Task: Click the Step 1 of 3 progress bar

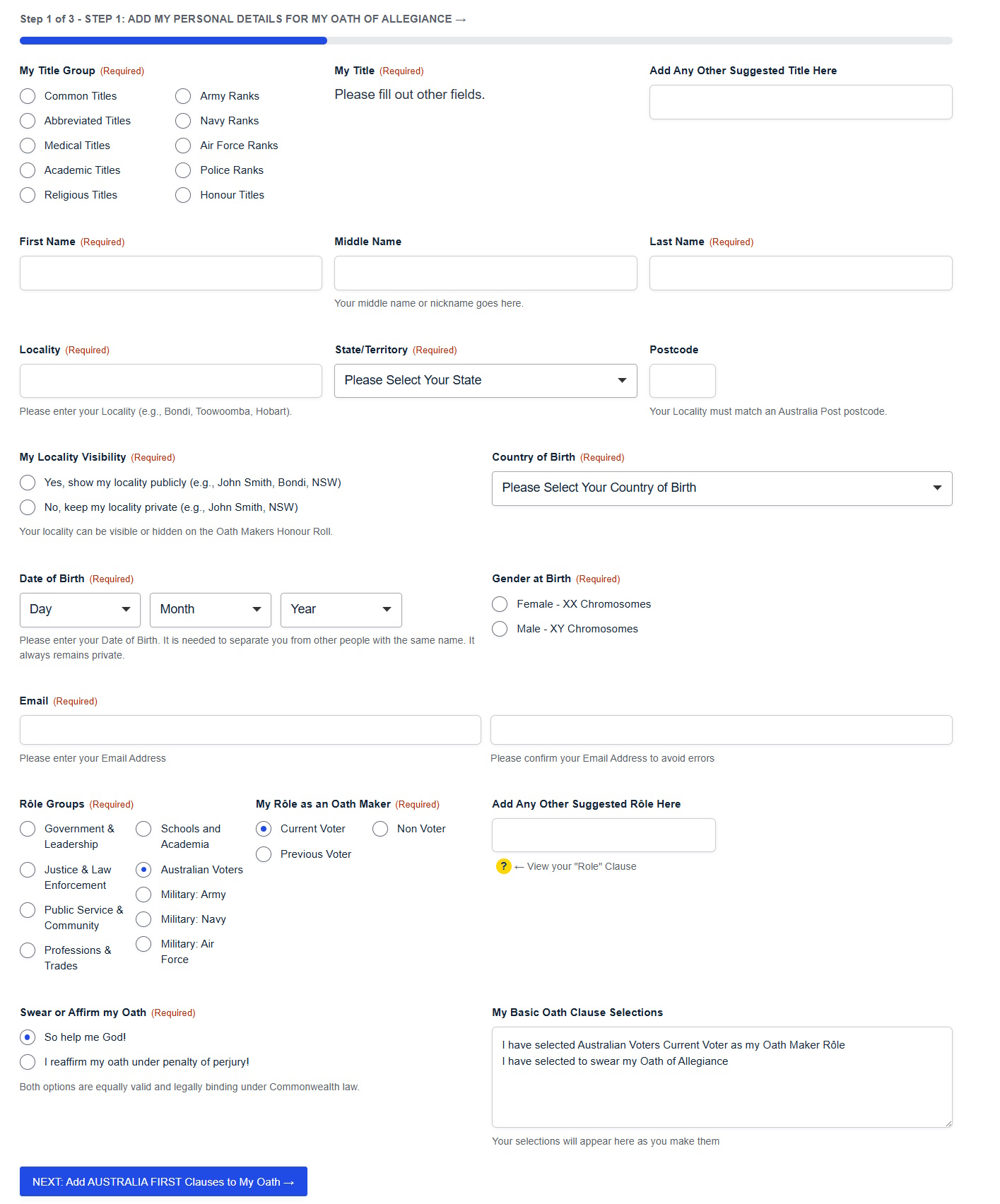Action: 486,41
